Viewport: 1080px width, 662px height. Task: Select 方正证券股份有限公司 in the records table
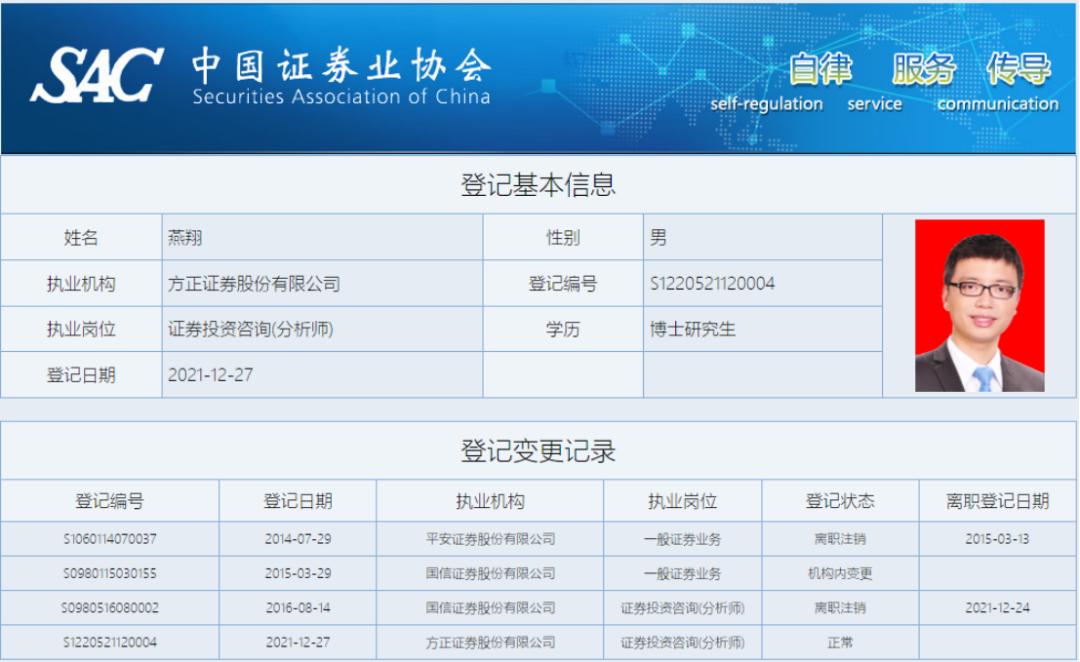click(x=490, y=642)
